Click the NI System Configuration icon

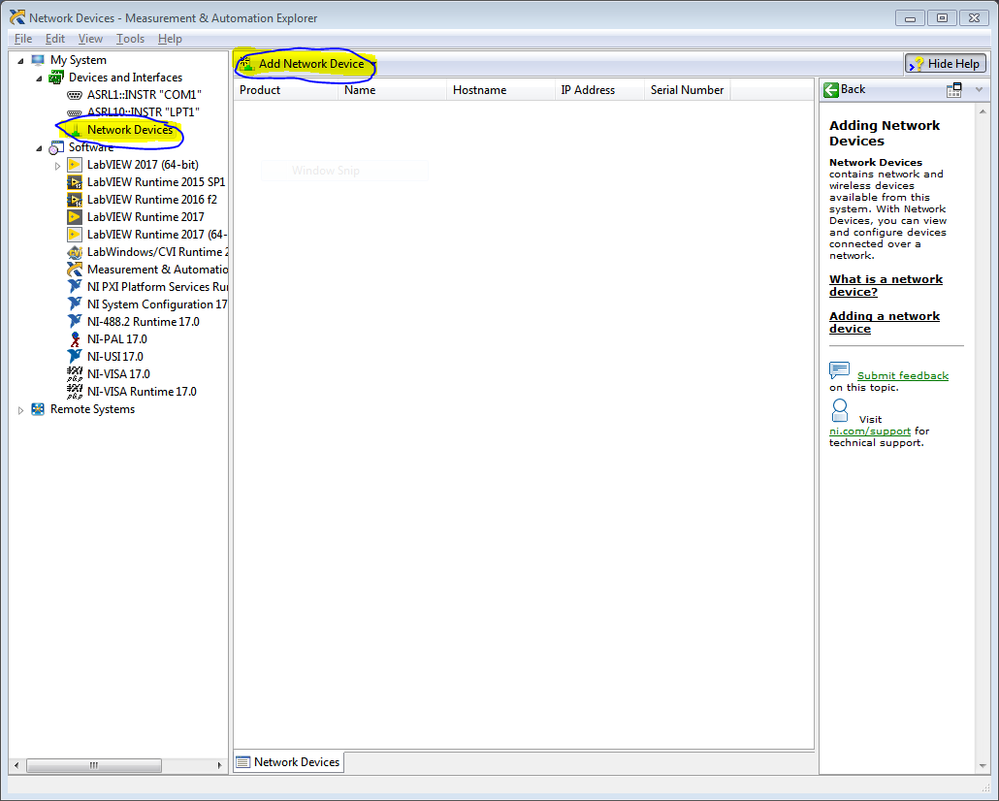click(75, 305)
